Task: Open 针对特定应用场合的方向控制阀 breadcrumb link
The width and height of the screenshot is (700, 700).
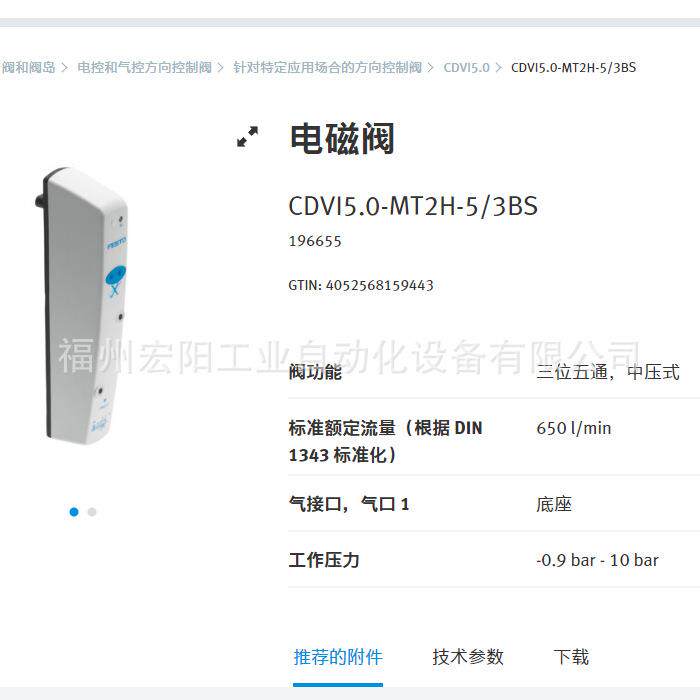Action: tap(328, 67)
